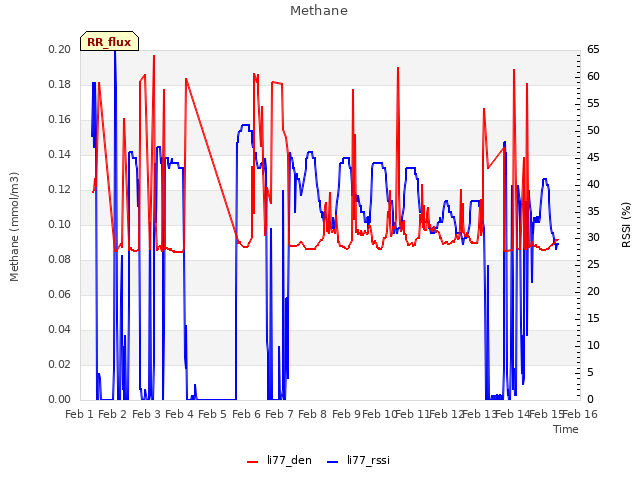Click the 30 right axis value
The height and width of the screenshot is (480, 640).
click(593, 238)
